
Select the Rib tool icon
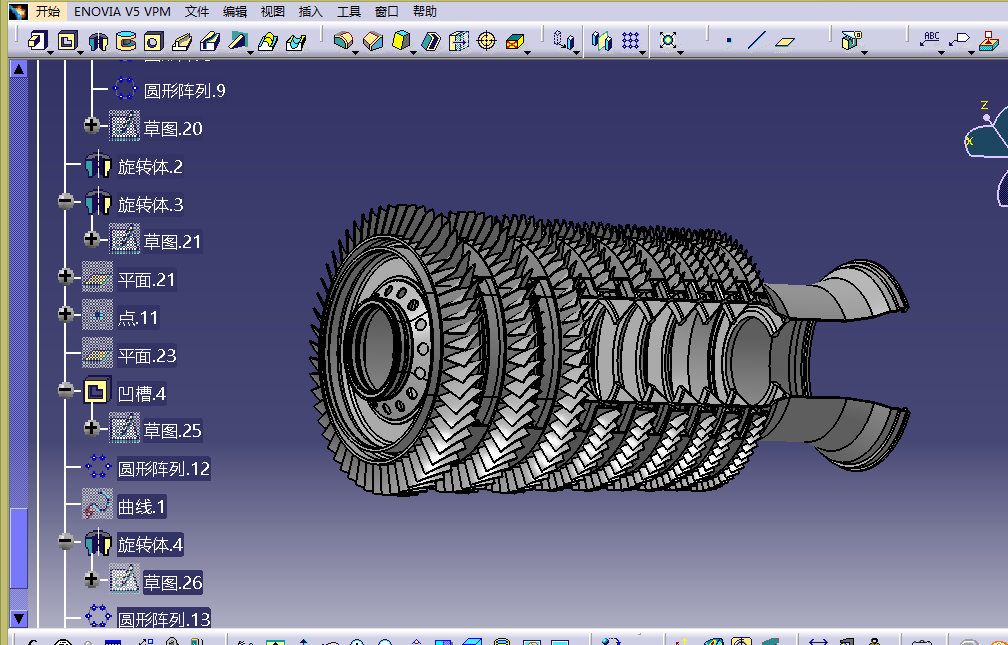[x=182, y=41]
